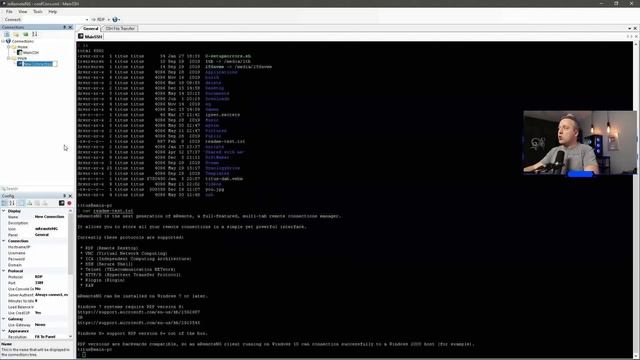Collapse the Work folder node

click(x=9, y=58)
